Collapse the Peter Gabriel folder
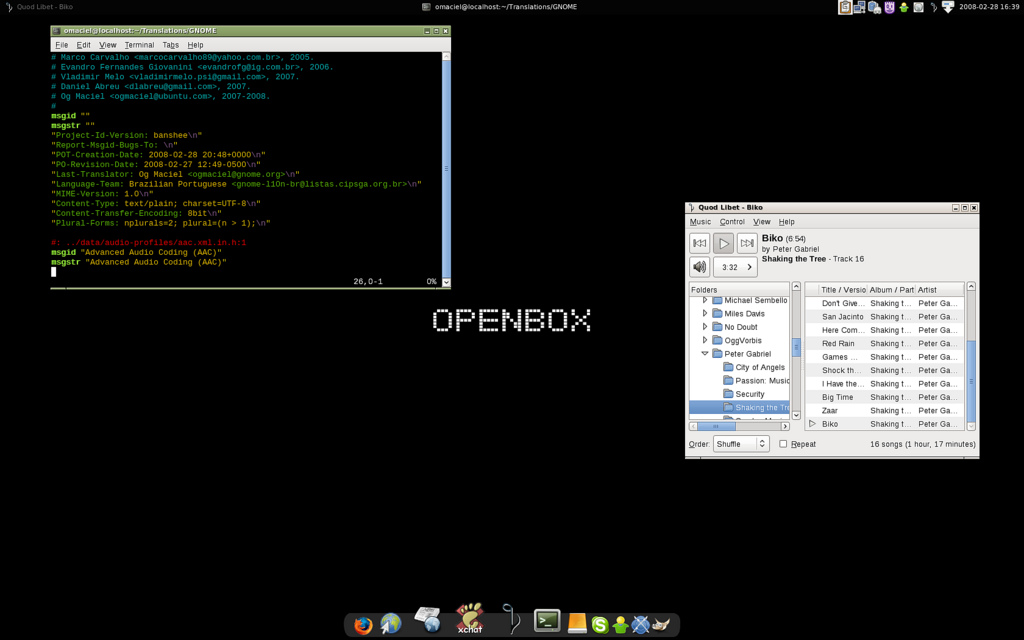The width and height of the screenshot is (1024, 640). coord(705,354)
